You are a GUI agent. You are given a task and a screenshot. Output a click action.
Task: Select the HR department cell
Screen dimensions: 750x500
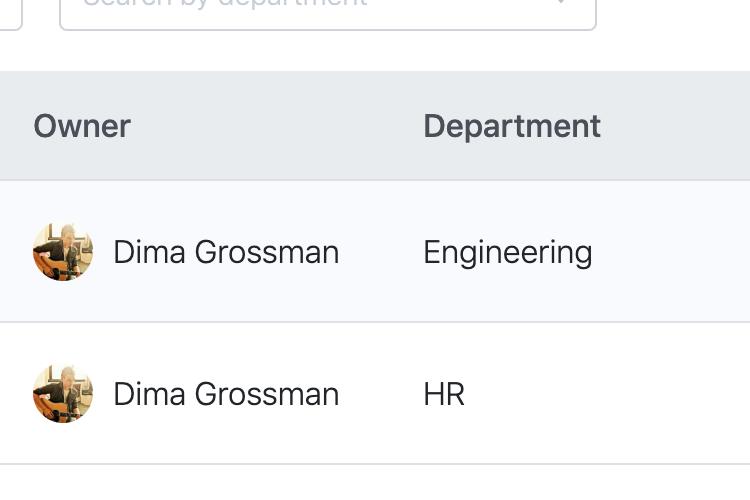(444, 394)
